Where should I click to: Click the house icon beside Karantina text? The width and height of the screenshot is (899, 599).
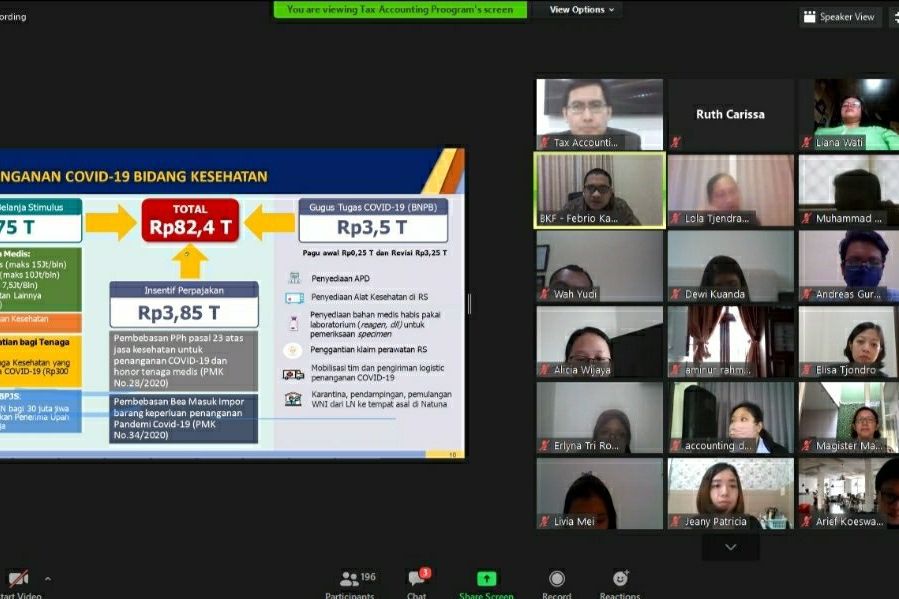point(293,399)
